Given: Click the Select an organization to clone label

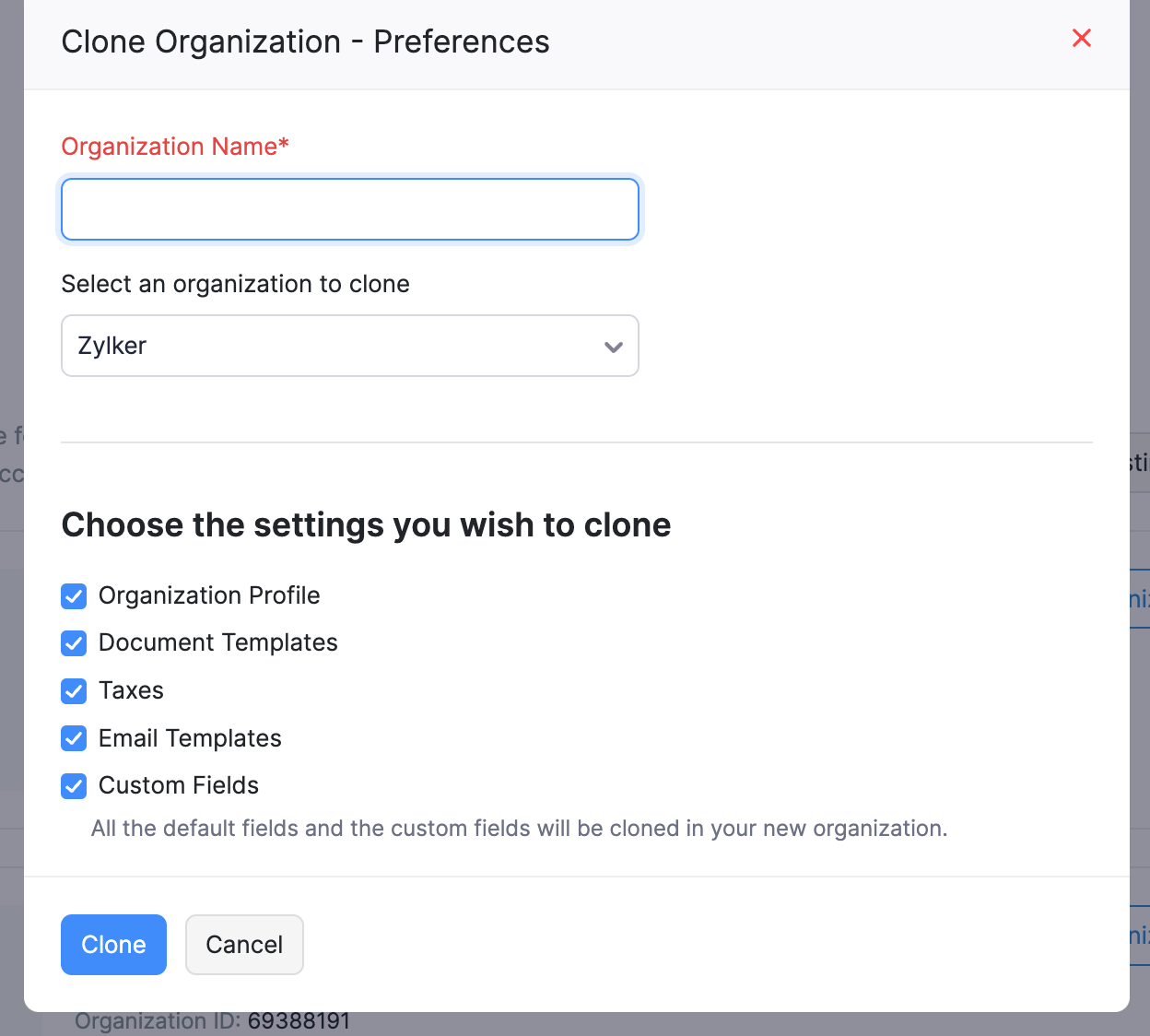Looking at the screenshot, I should [x=235, y=284].
